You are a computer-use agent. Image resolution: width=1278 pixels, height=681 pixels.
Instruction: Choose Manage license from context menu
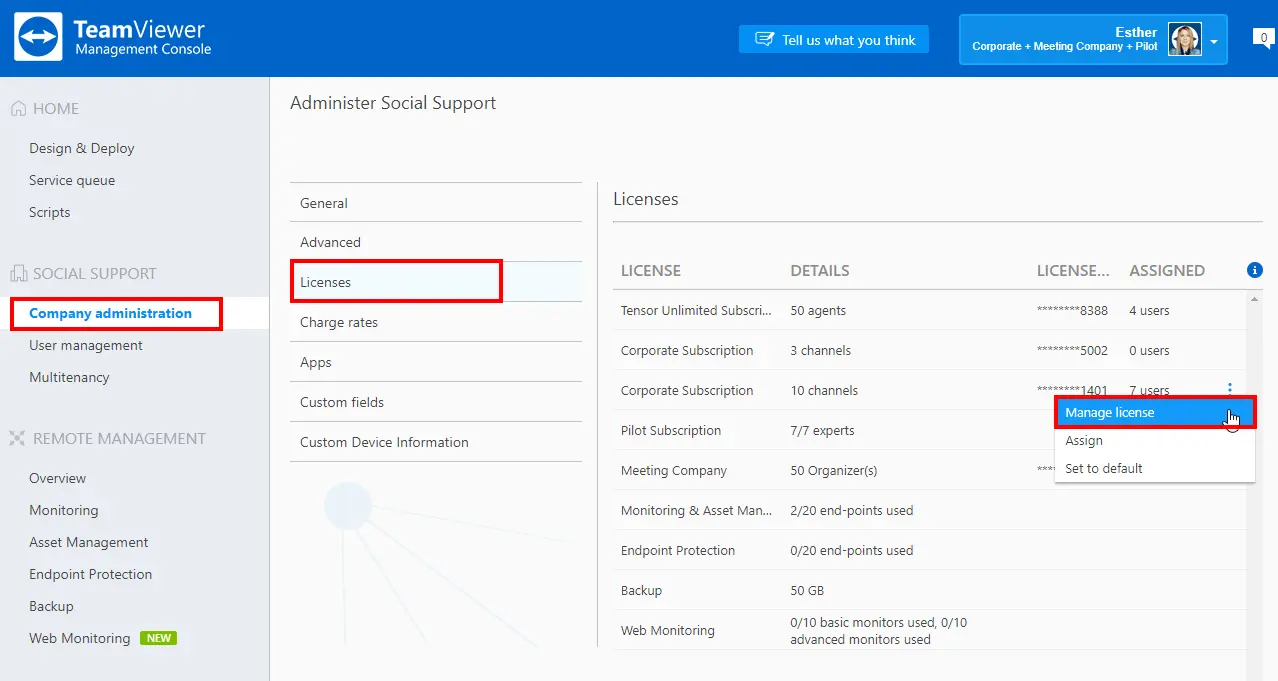coord(1155,412)
